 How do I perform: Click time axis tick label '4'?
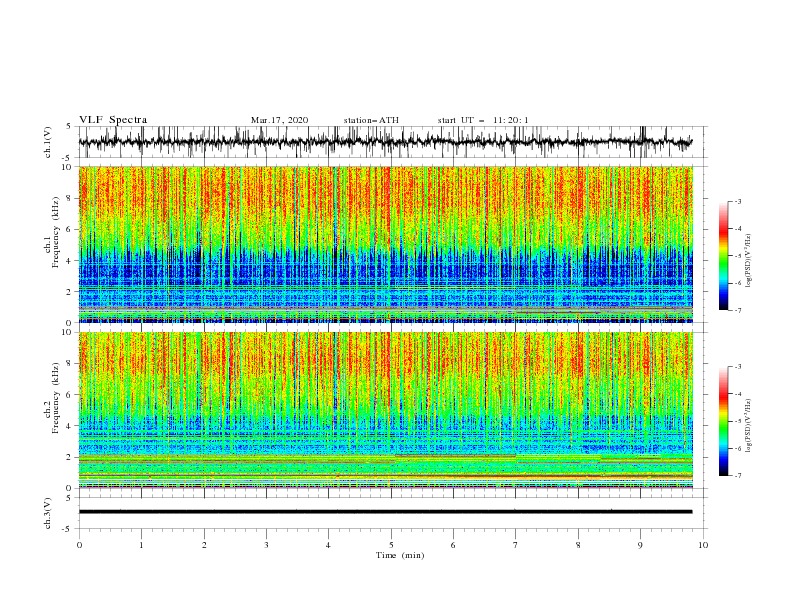[328, 545]
